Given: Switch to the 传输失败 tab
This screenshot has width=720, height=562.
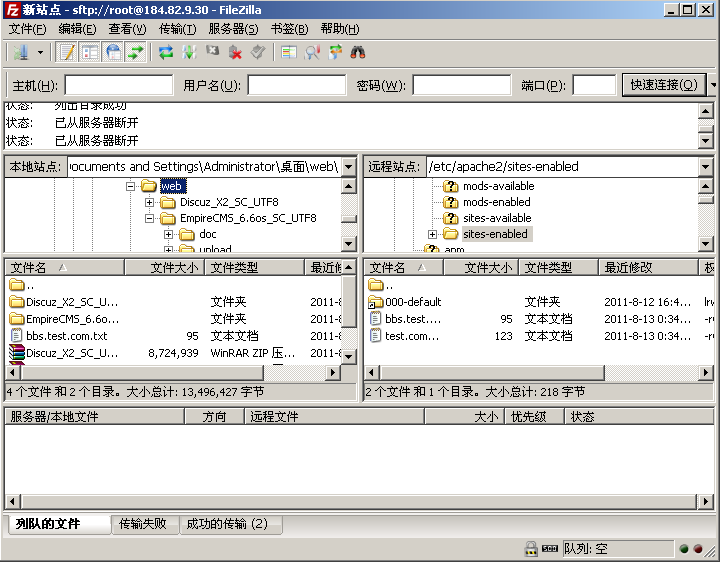Looking at the screenshot, I should coord(145,524).
